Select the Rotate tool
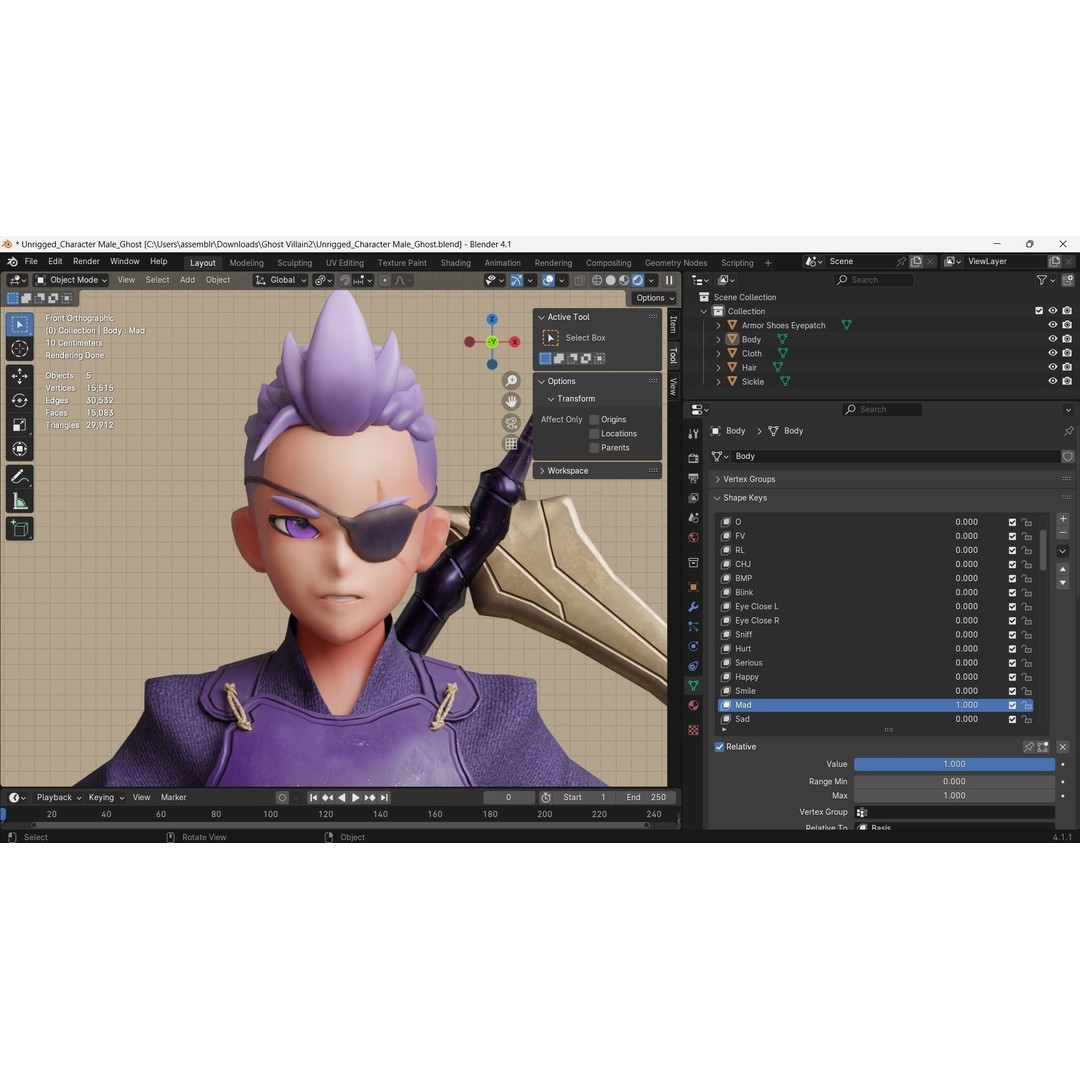The image size is (1080, 1080). (19, 400)
